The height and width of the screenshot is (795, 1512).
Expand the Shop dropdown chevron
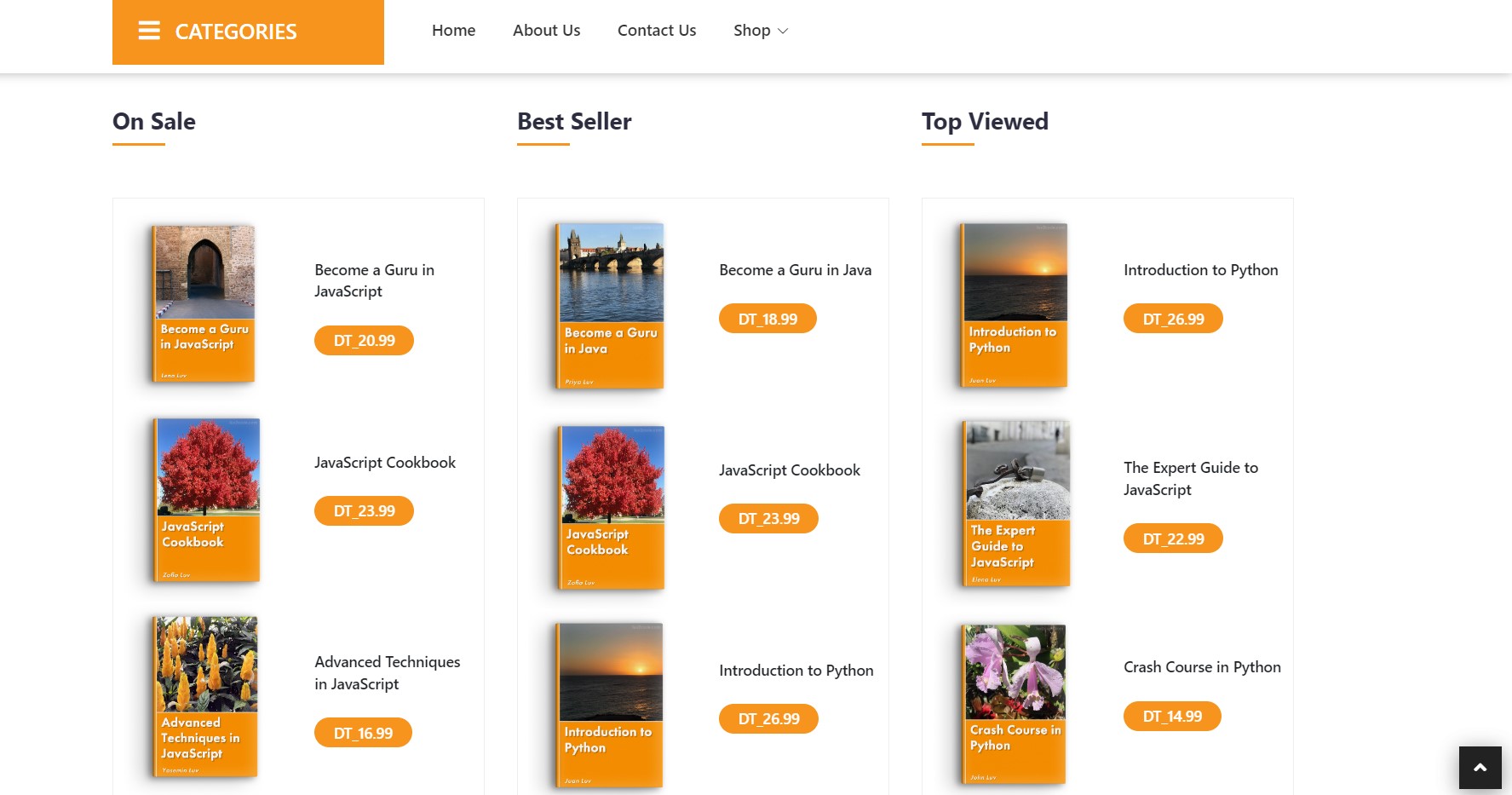783,31
